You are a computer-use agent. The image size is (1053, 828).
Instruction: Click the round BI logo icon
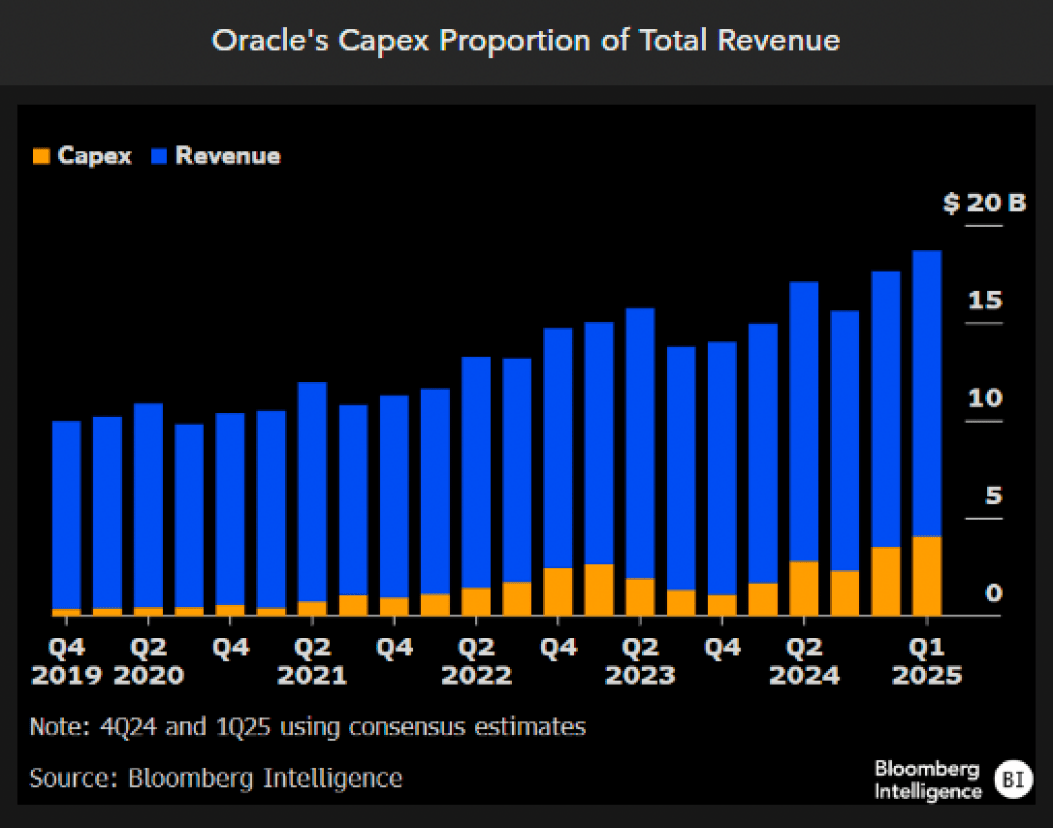pos(1013,780)
